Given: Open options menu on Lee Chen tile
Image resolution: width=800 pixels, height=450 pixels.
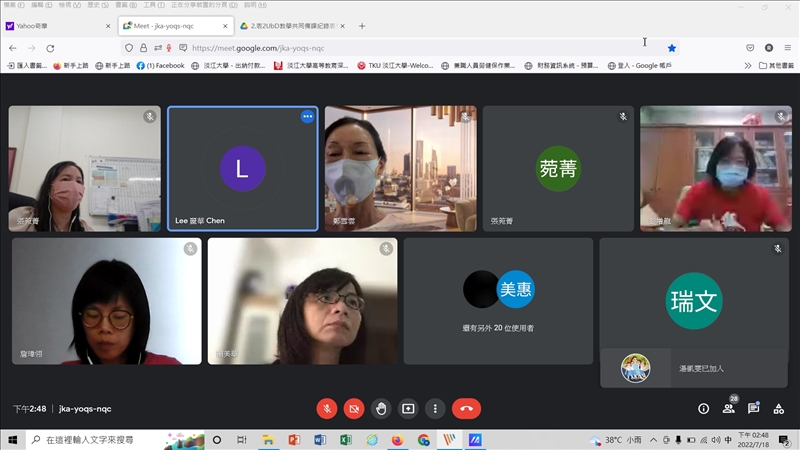Looking at the screenshot, I should coord(307,117).
